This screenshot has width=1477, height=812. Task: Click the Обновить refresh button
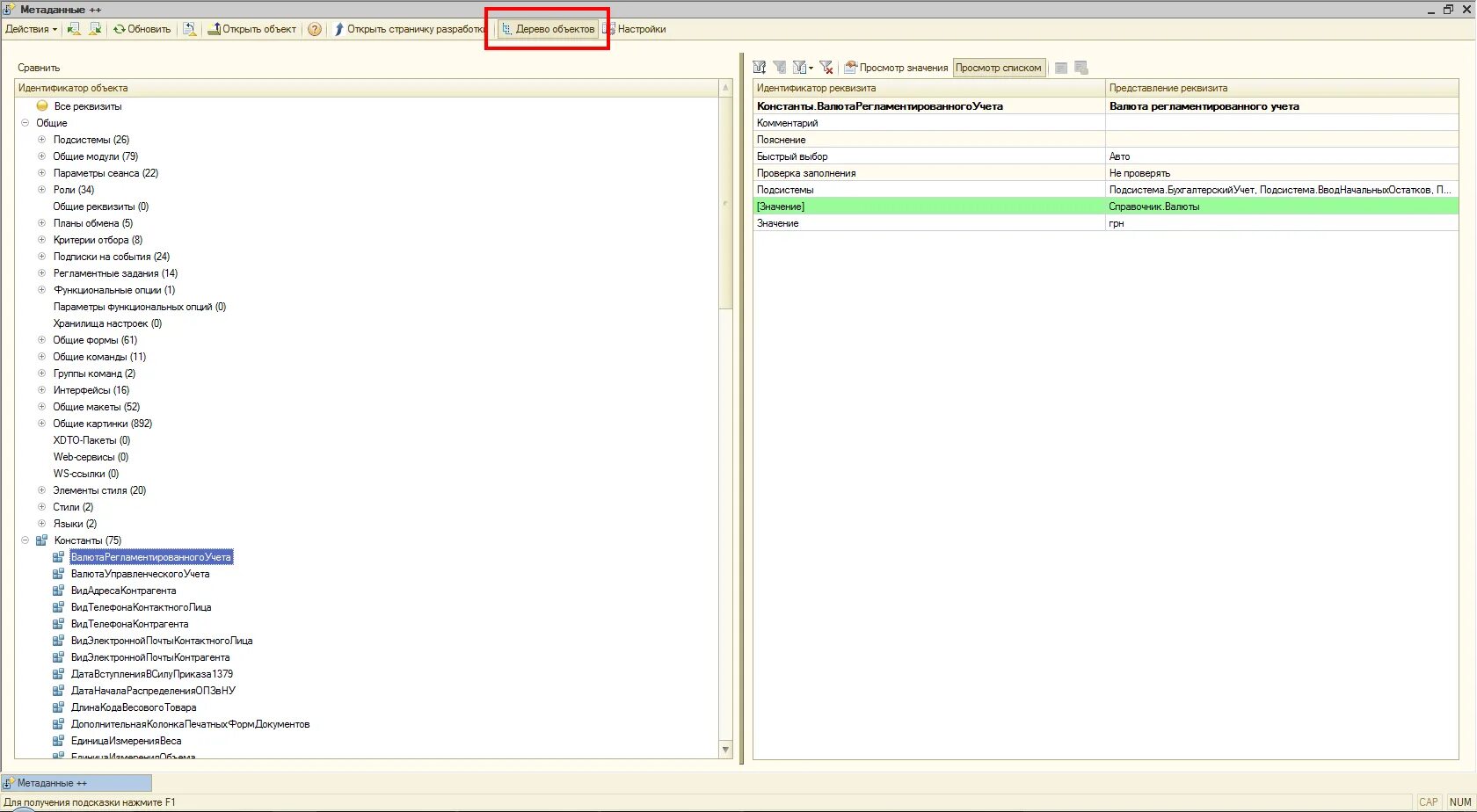tap(142, 29)
